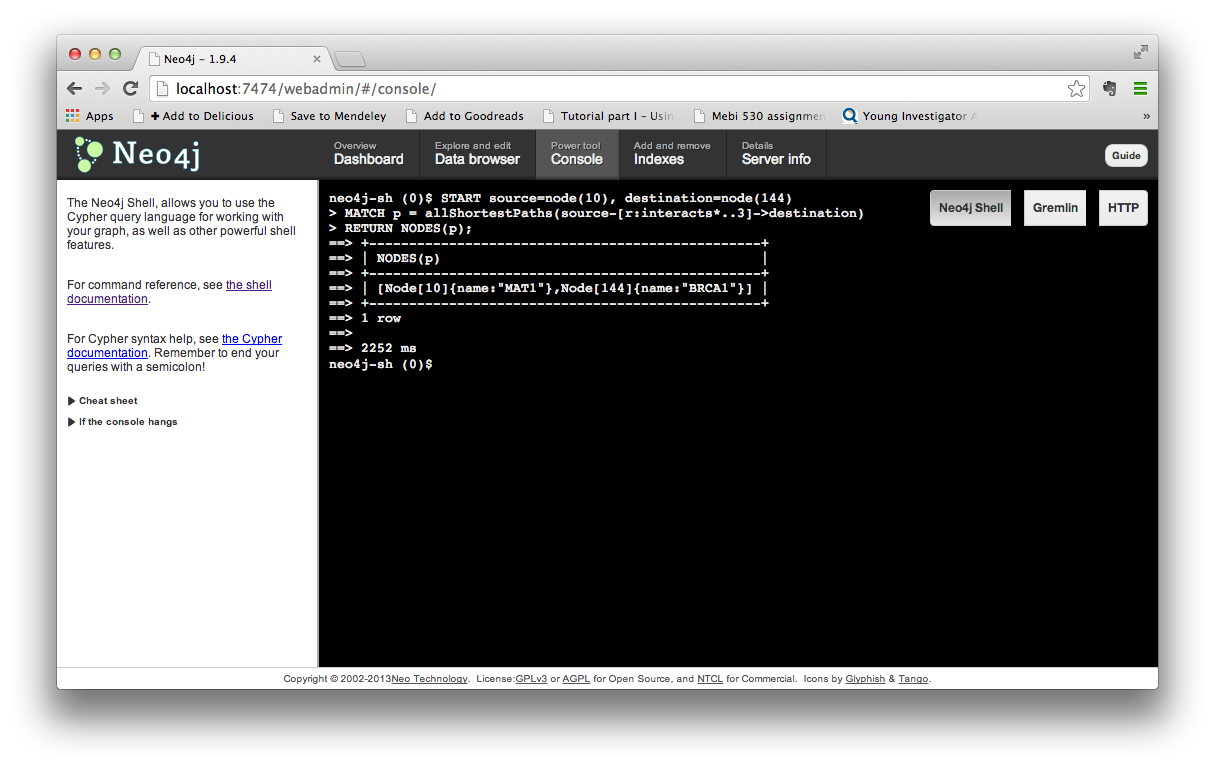
Task: Bookmark this page with the star icon
Action: pyautogui.click(x=1076, y=89)
